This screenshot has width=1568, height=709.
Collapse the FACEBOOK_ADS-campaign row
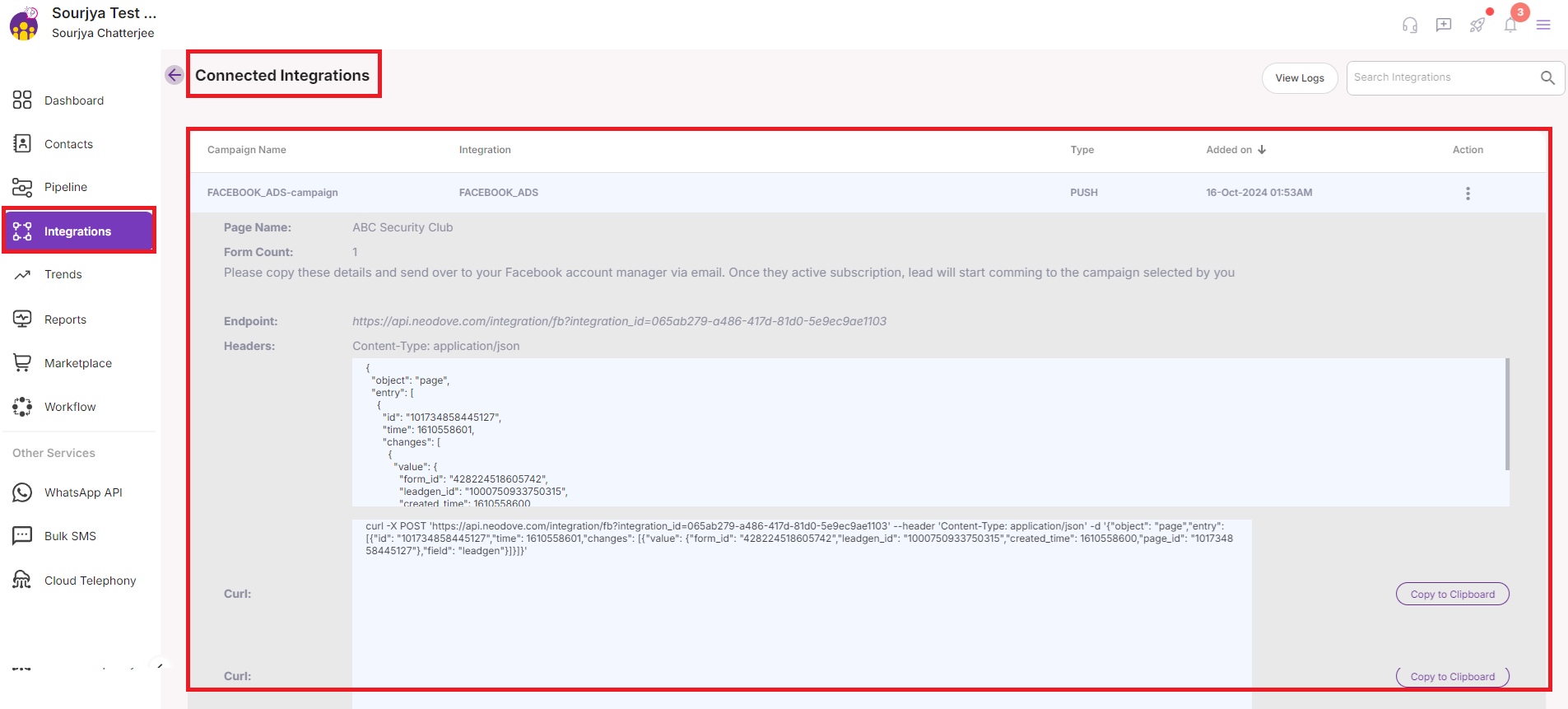(272, 193)
